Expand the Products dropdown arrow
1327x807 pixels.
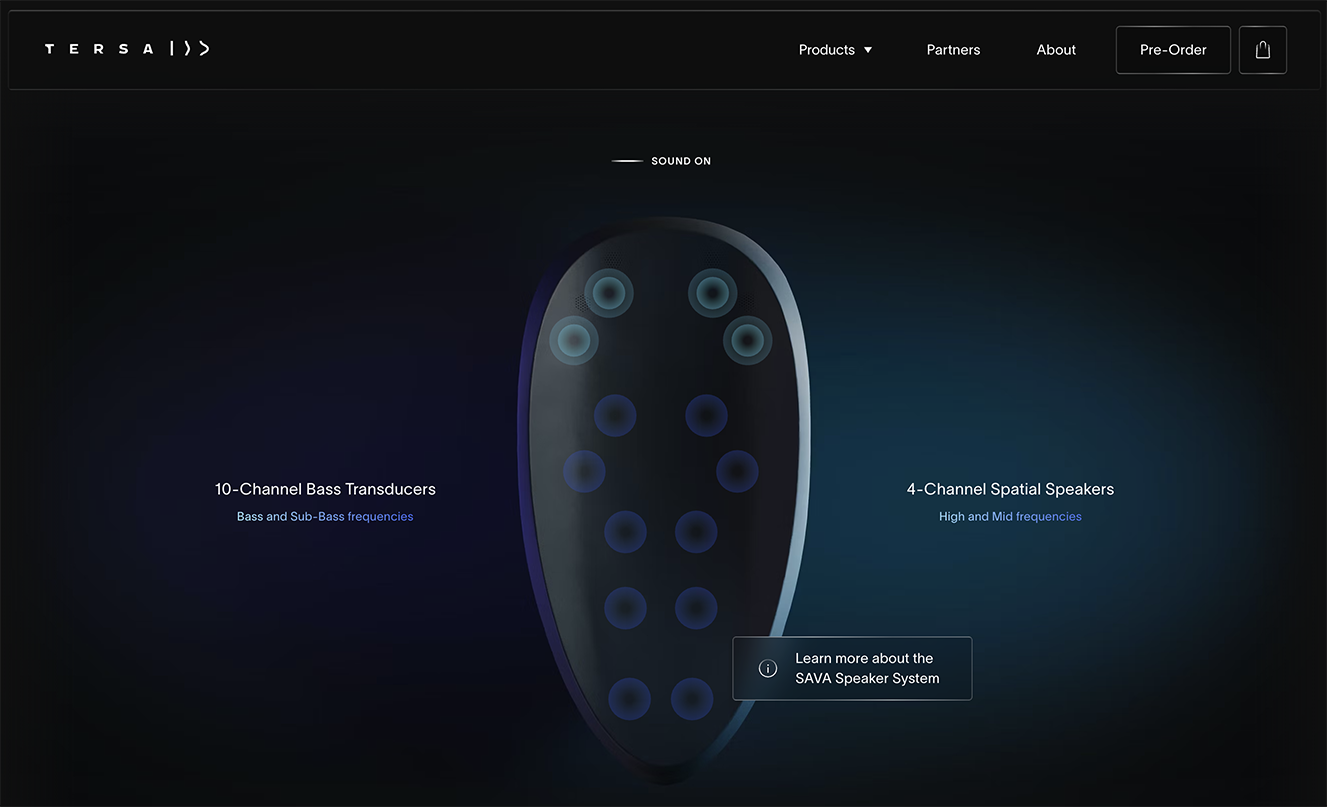[868, 50]
